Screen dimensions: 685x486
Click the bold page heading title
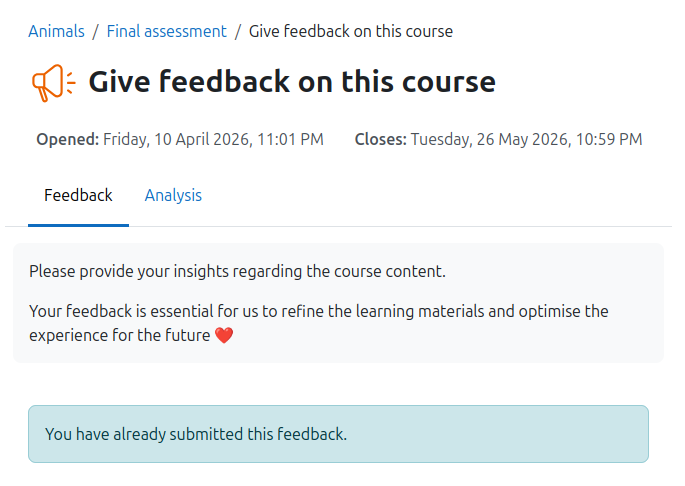[291, 82]
